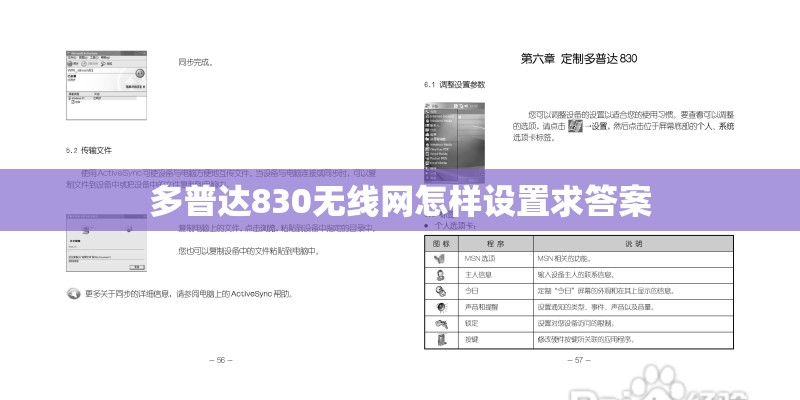
Task: Click description 设置对您设备访问的限制。
Action: click(x=577, y=323)
